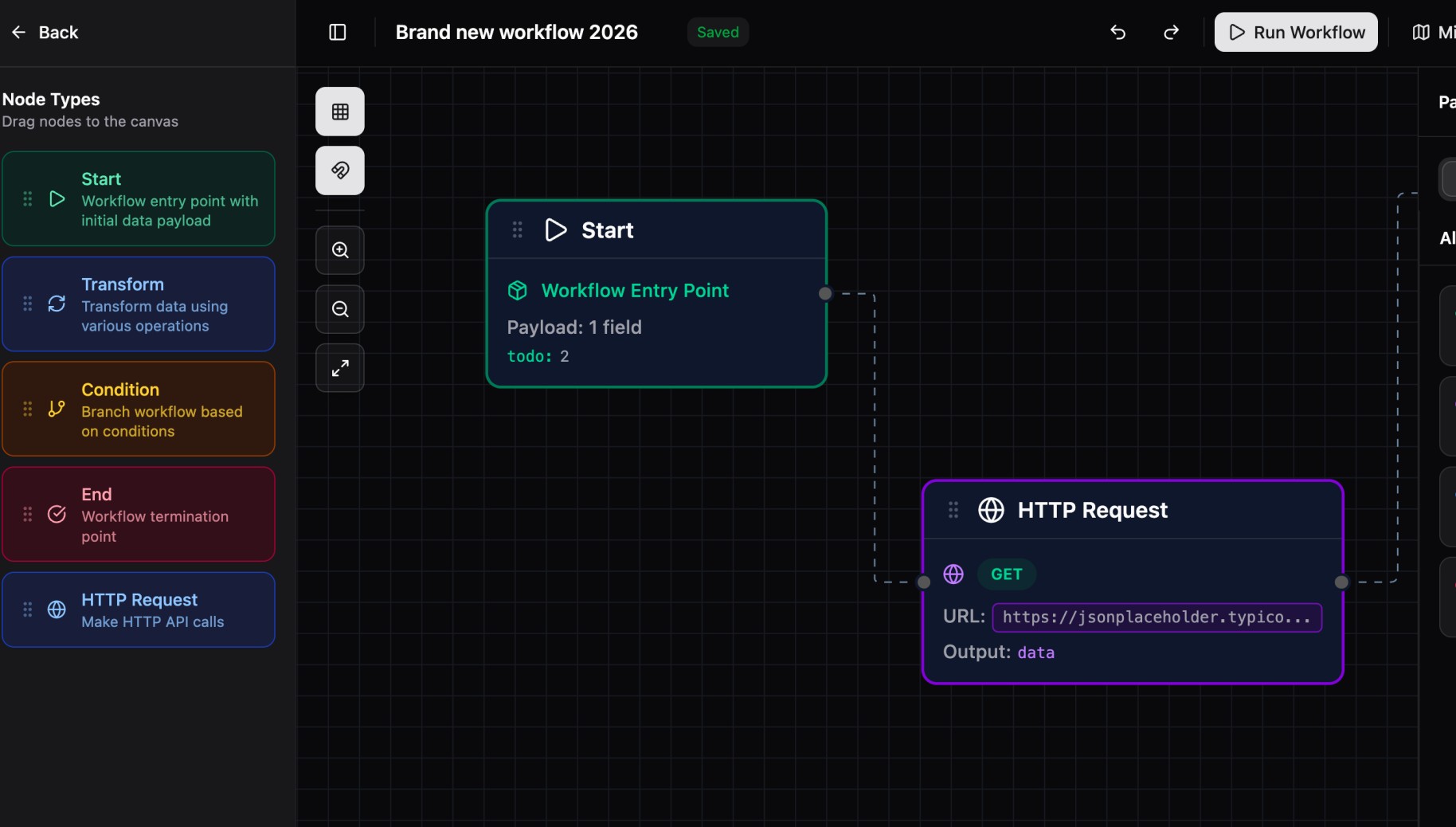Image resolution: width=1456 pixels, height=827 pixels.
Task: Select the Condition node type in the sidebar
Action: click(139, 409)
